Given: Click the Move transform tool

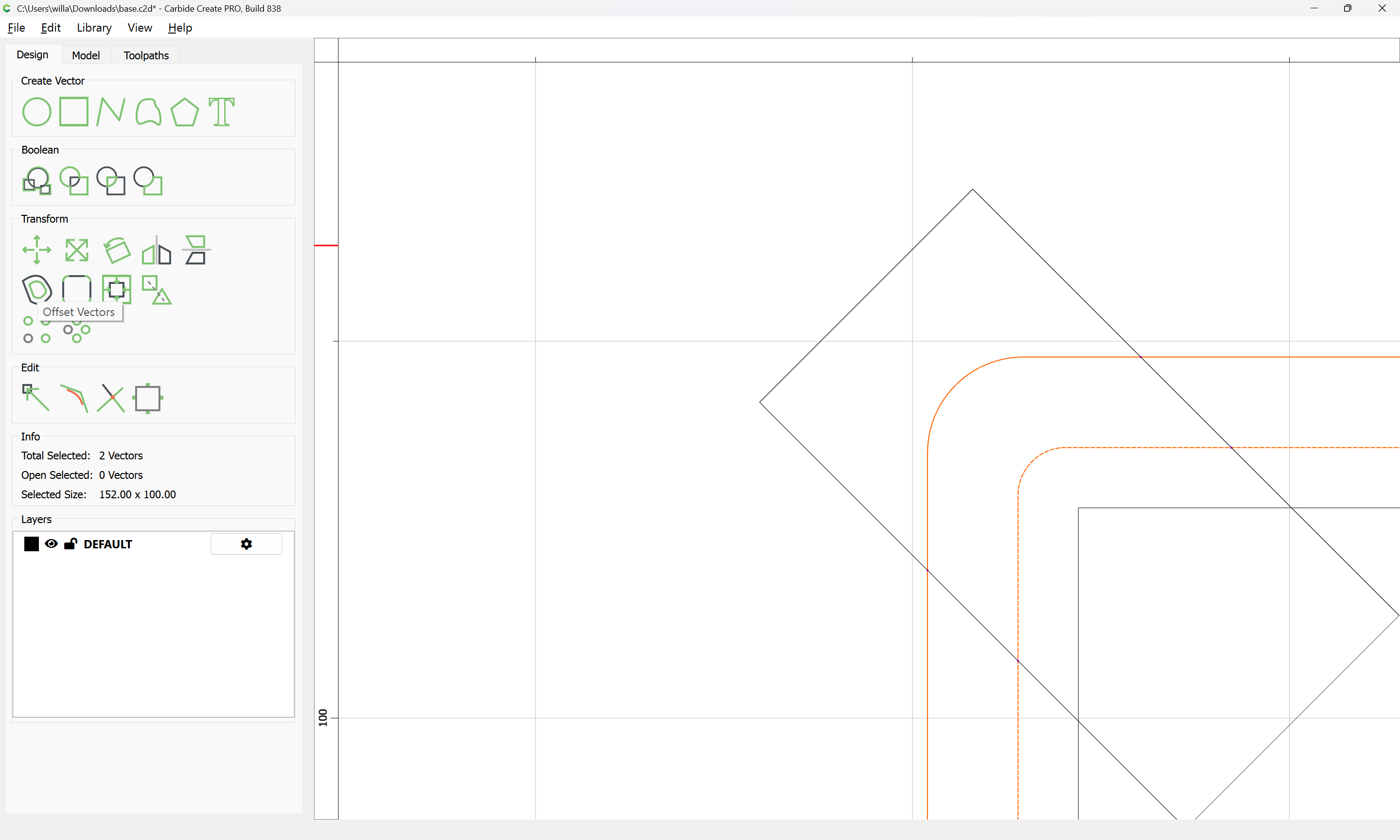Looking at the screenshot, I should 37,250.
